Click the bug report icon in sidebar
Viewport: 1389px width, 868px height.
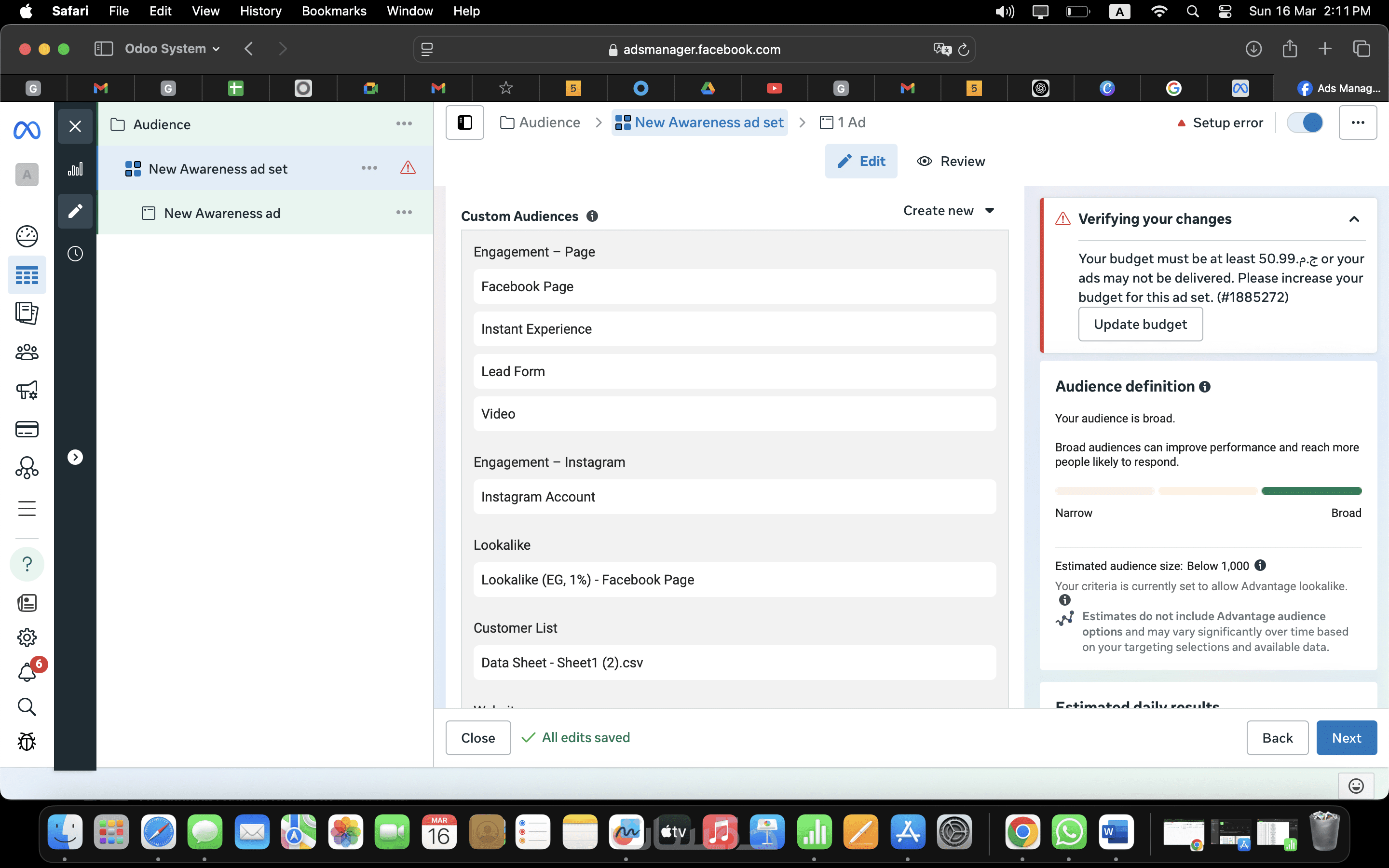(x=27, y=741)
